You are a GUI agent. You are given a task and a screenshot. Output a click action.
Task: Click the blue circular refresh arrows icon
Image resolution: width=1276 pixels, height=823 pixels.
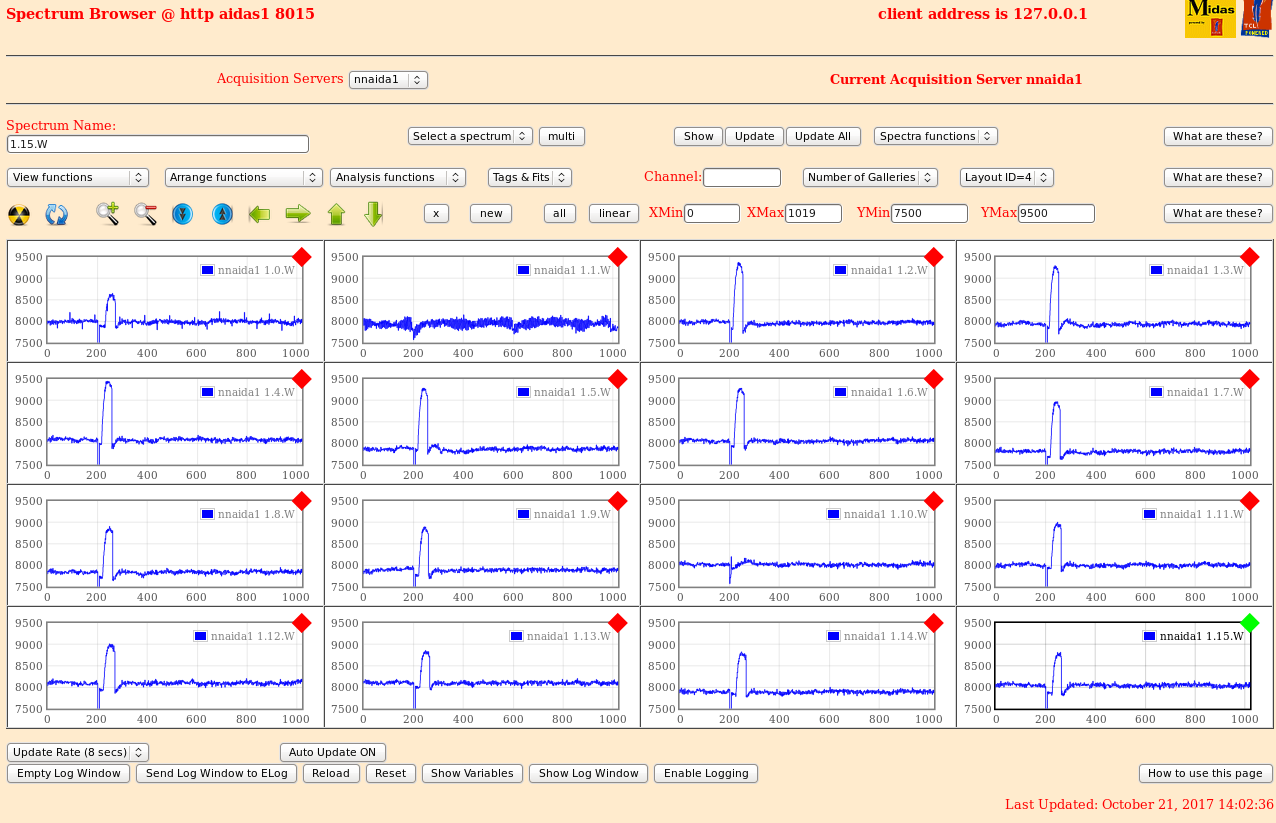point(57,214)
